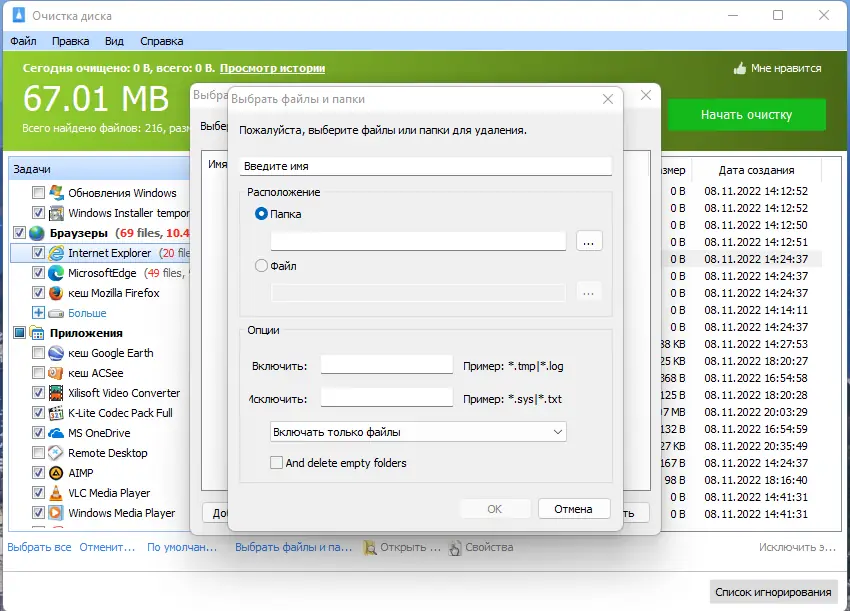Click the VLC Media Player cone icon
The width and height of the screenshot is (850, 611).
click(56, 493)
